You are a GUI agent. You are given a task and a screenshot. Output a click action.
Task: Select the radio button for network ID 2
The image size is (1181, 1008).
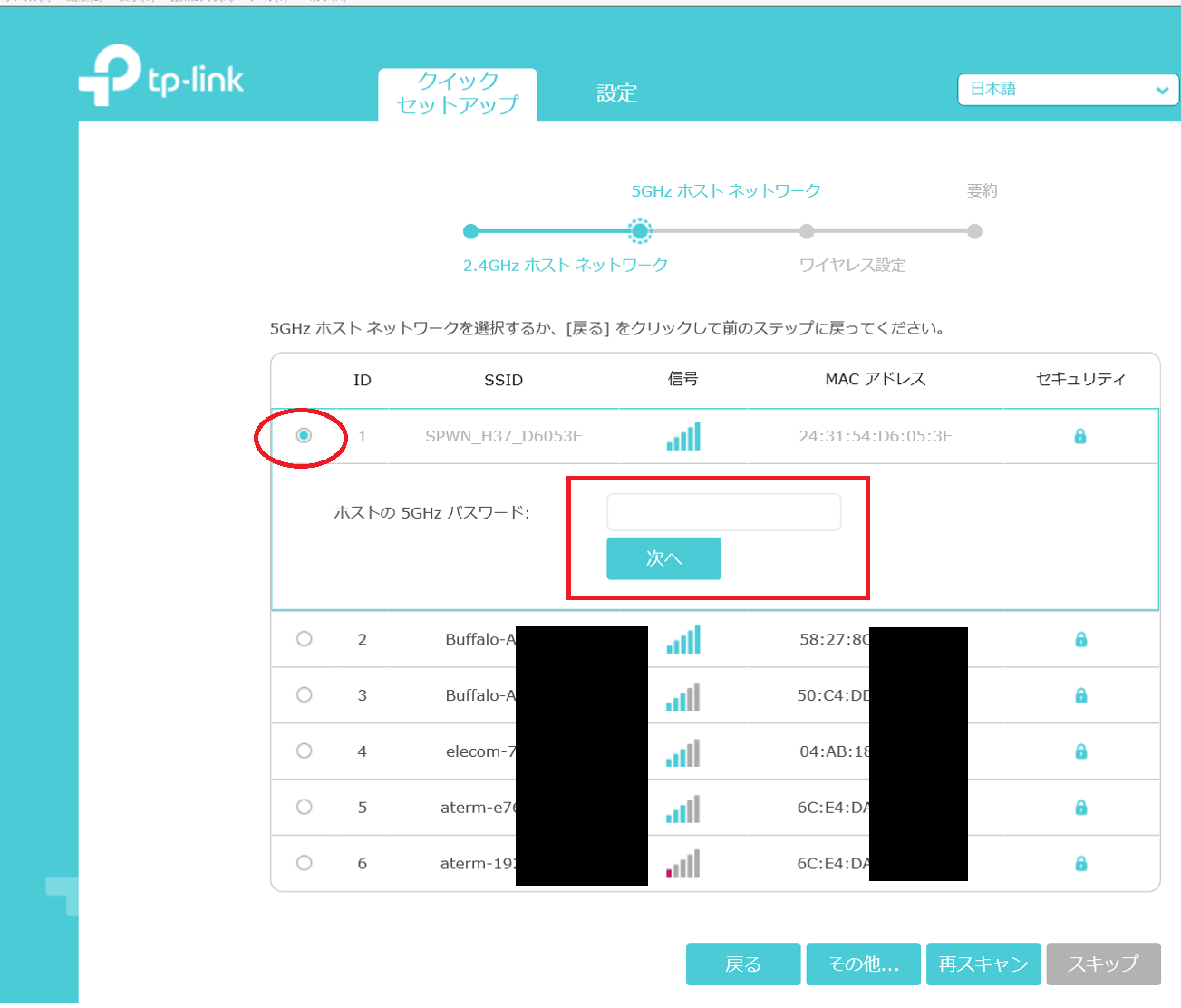coord(305,639)
